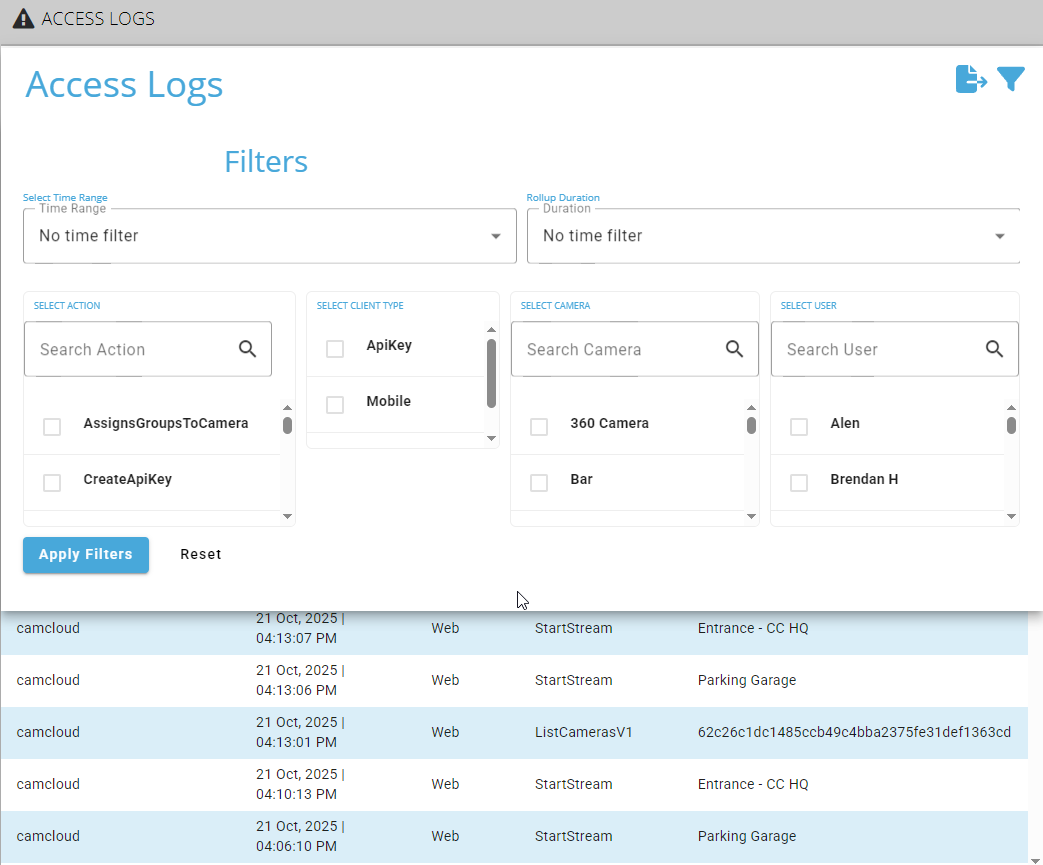
Task: Expand the Rollup Duration dropdown
Action: (773, 237)
